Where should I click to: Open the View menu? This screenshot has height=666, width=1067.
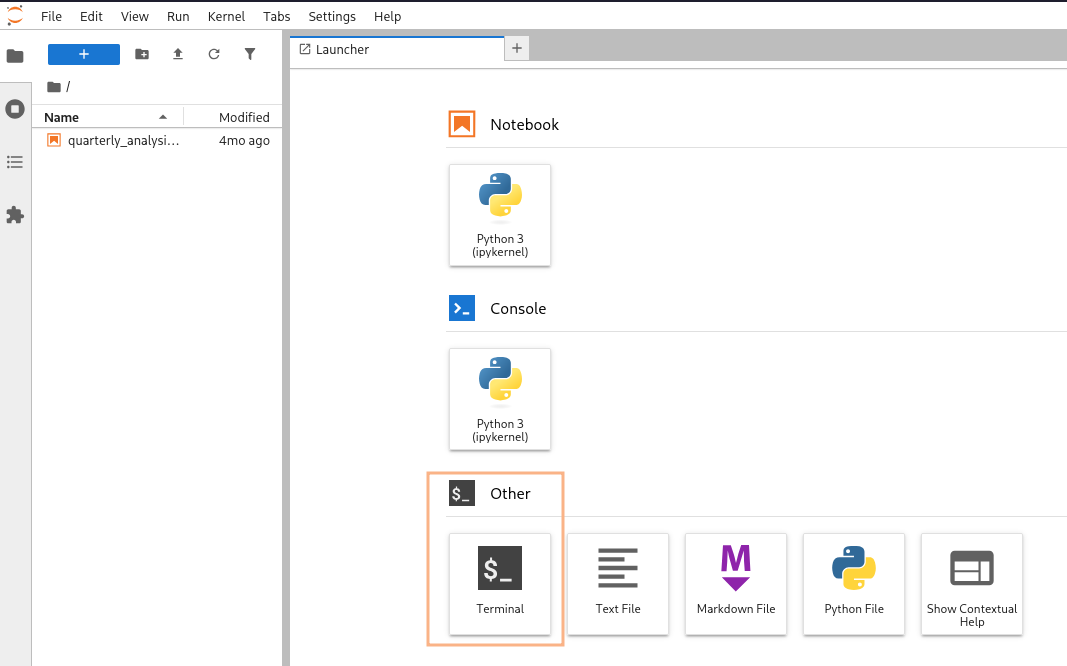135,16
